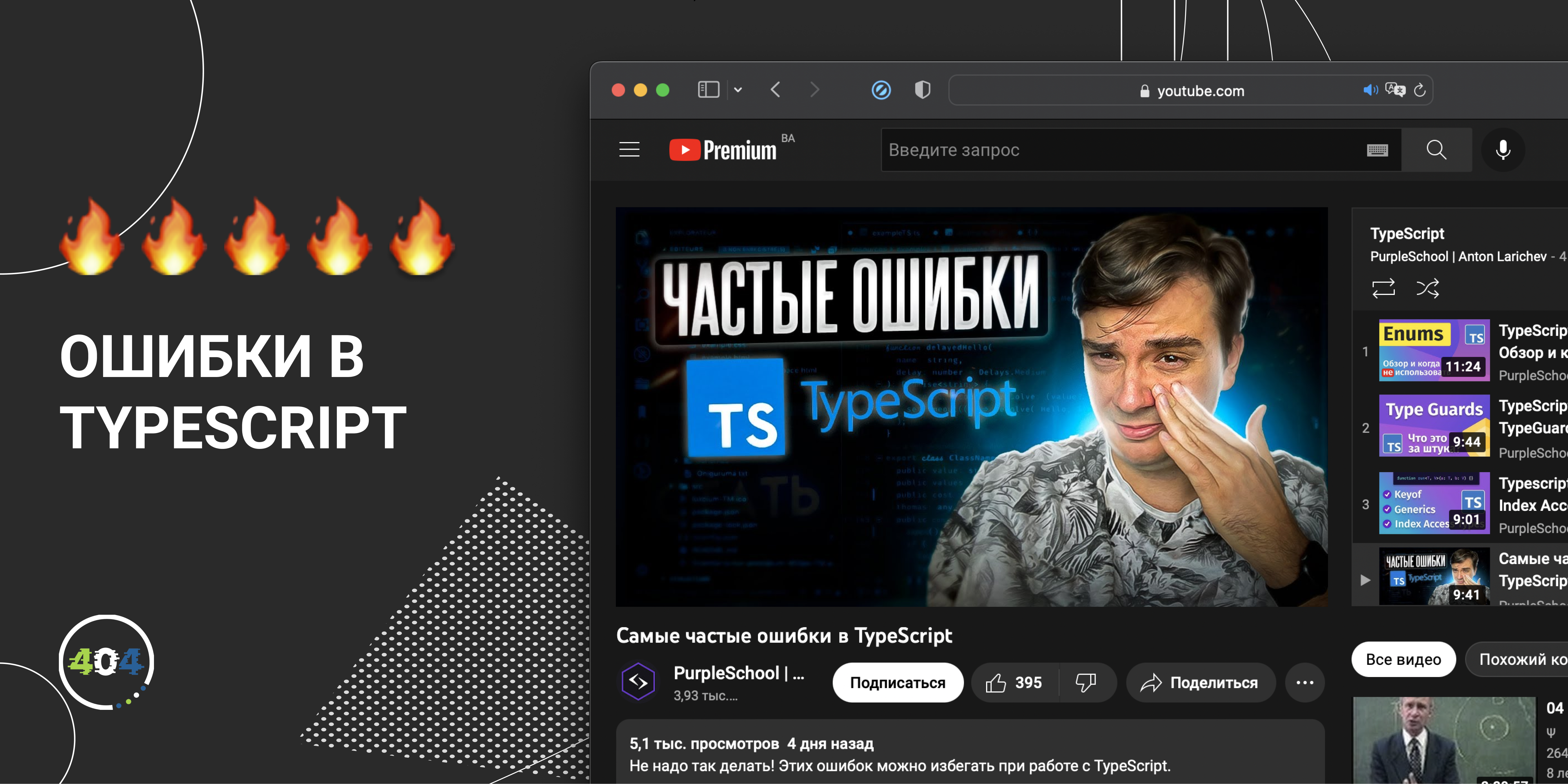Open the lecture video thumbnail below chips
The width and height of the screenshot is (1568, 784).
1444,741
